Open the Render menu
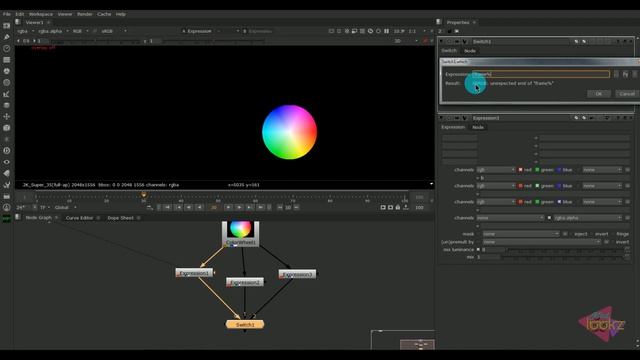640x360 pixels. (85, 14)
